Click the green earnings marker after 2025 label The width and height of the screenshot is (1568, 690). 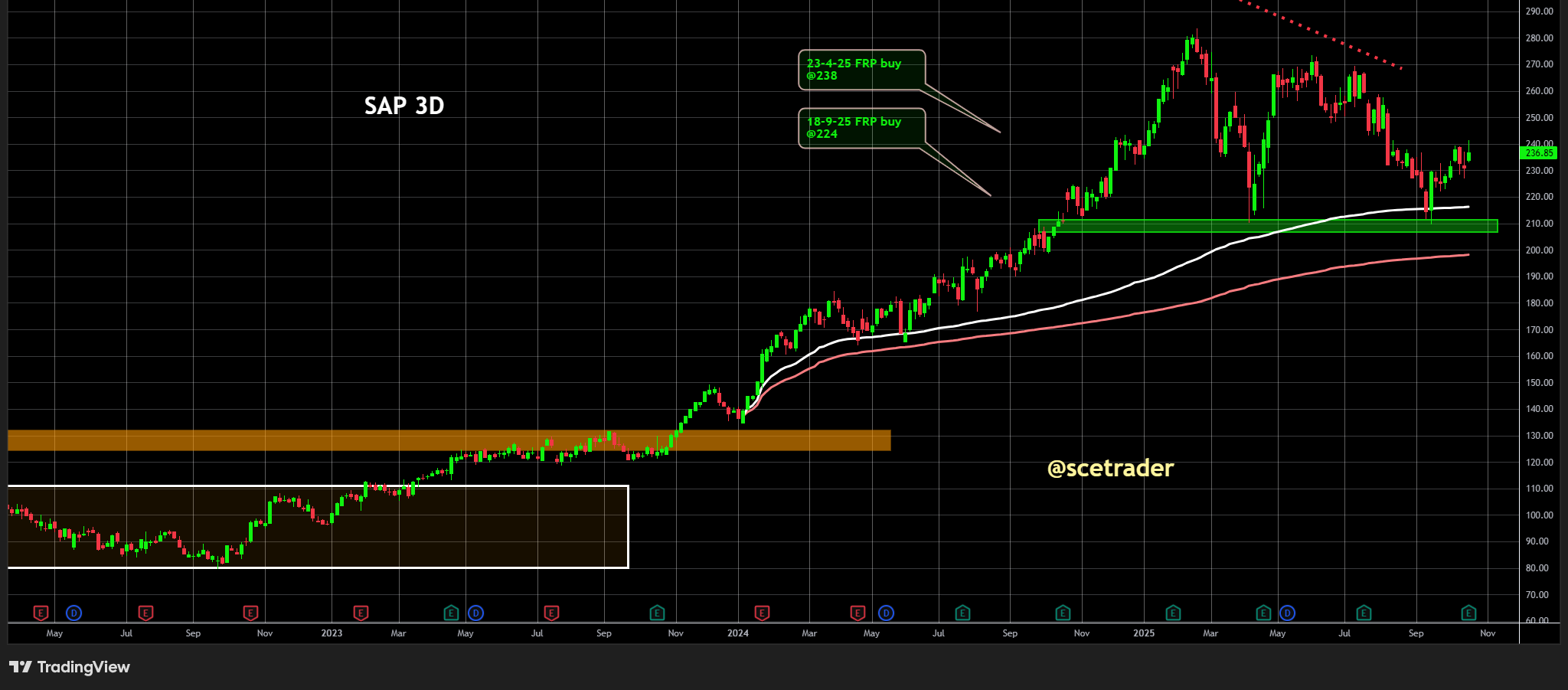click(x=1172, y=613)
